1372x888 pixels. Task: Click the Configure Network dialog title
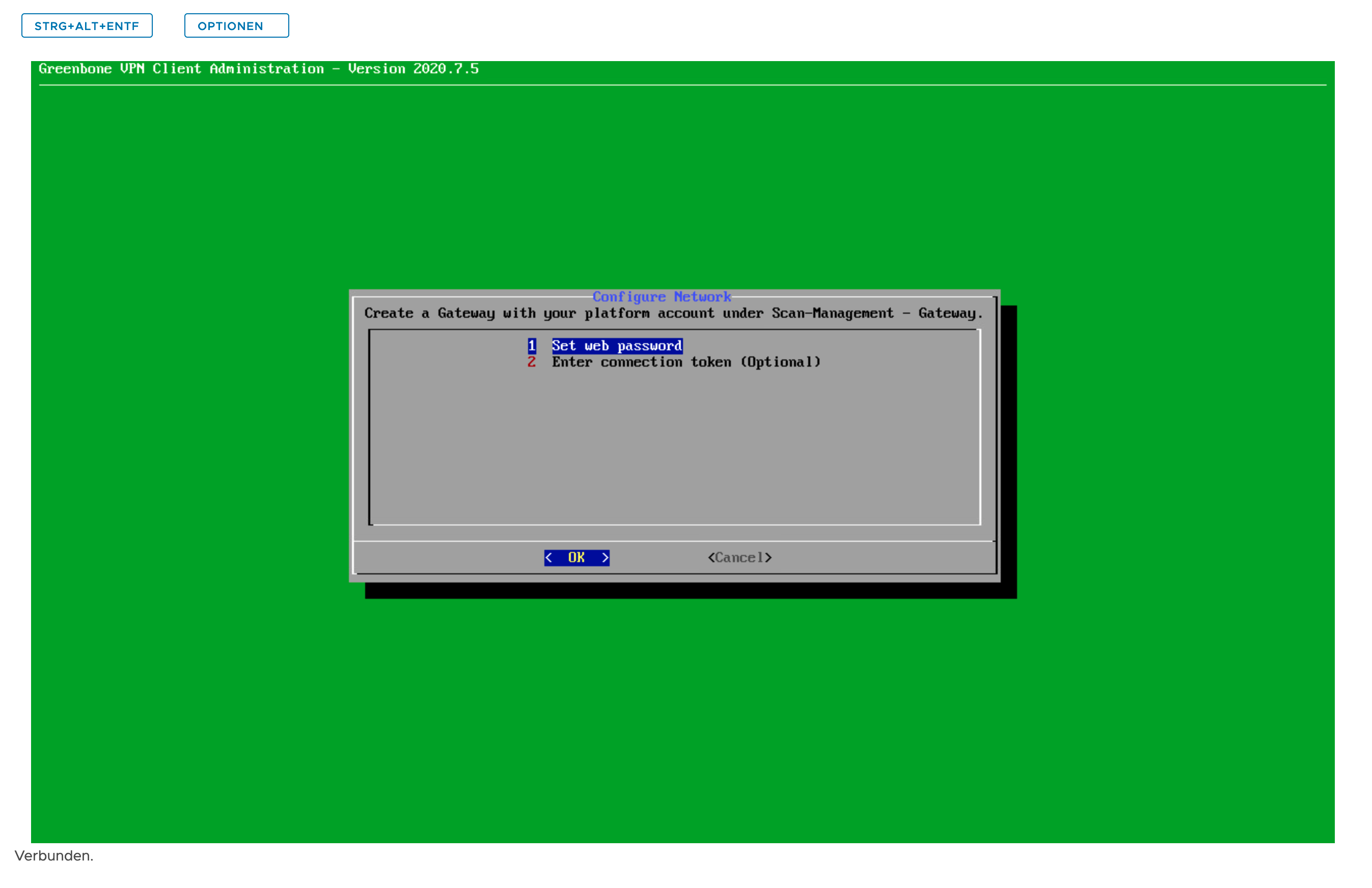pyautogui.click(x=662, y=297)
